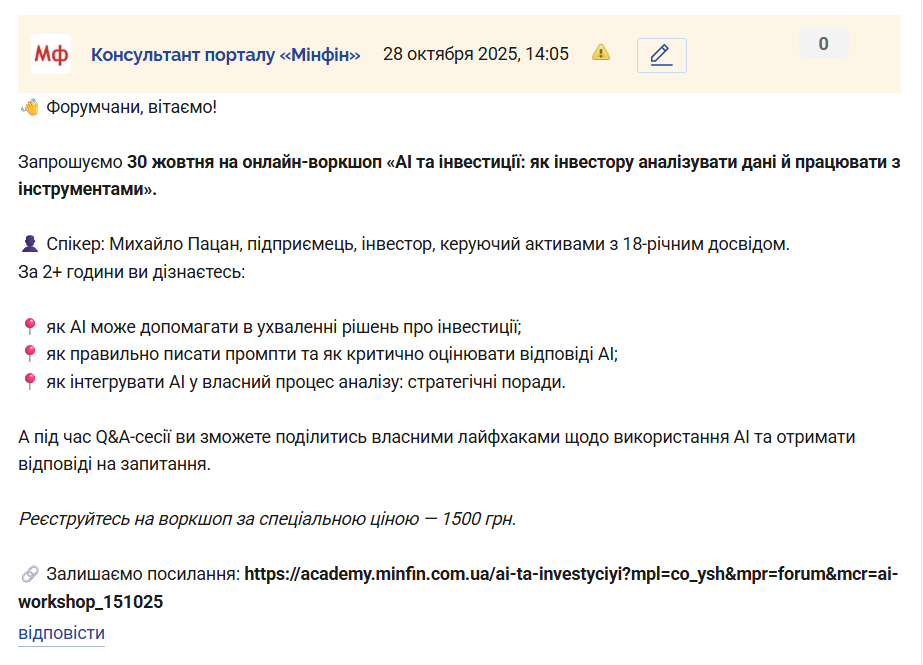
Task: Click the Спікер: Михайло Пацан line
Action: [x=418, y=244]
